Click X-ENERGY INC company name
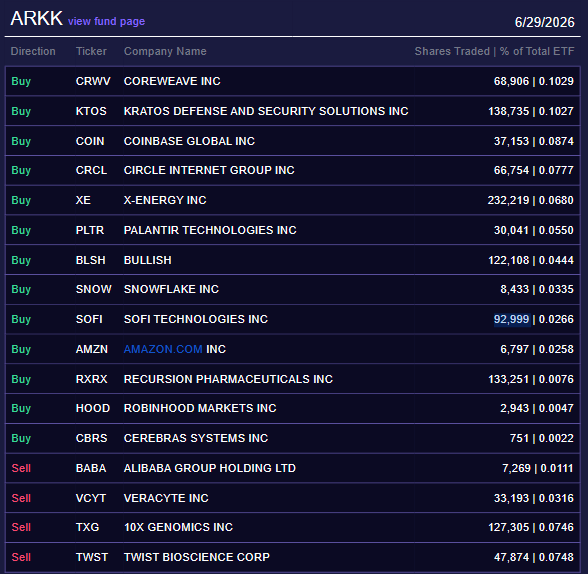Image resolution: width=588 pixels, height=574 pixels. coord(165,200)
